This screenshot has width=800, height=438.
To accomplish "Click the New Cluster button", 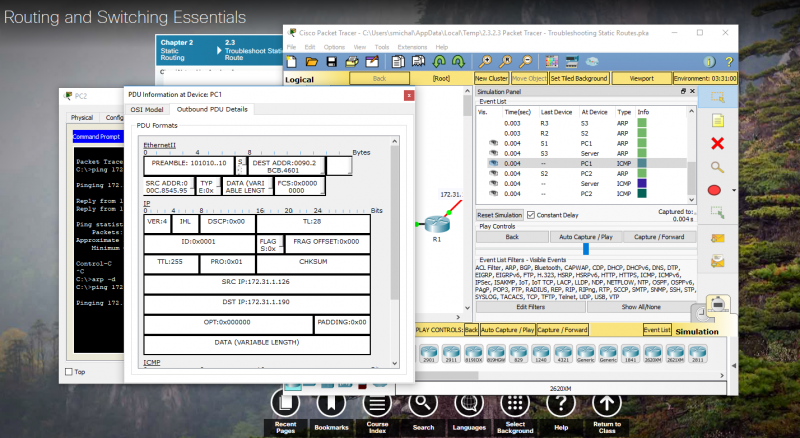I will pos(491,78).
